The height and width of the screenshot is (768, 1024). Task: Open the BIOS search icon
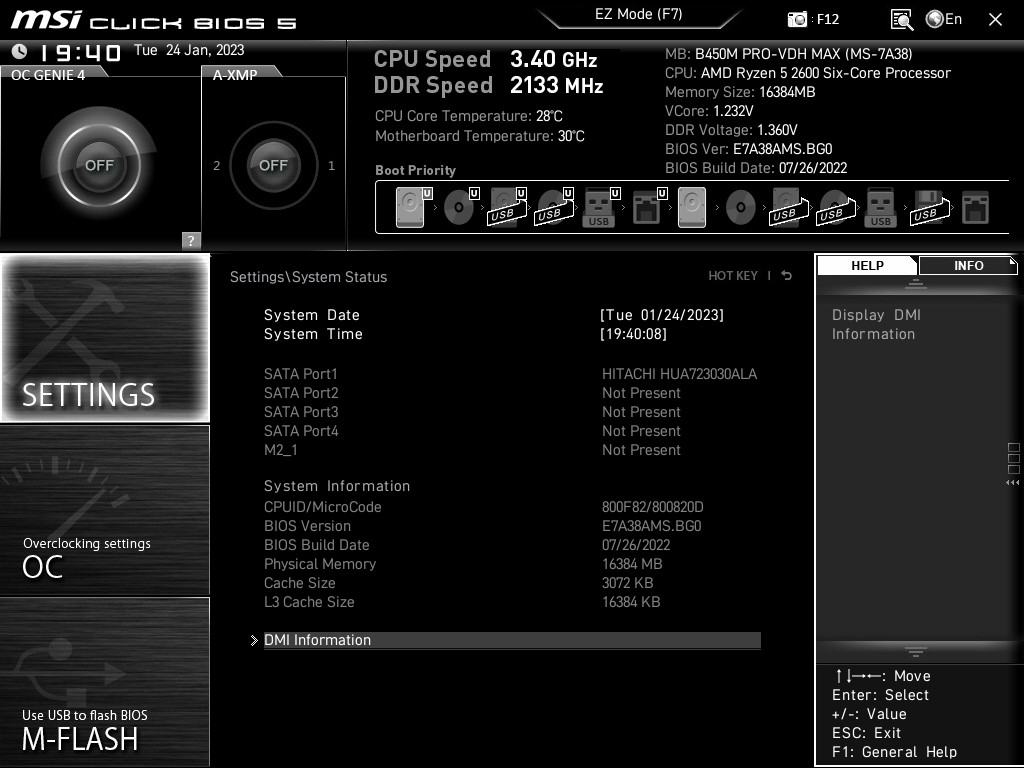(x=902, y=20)
